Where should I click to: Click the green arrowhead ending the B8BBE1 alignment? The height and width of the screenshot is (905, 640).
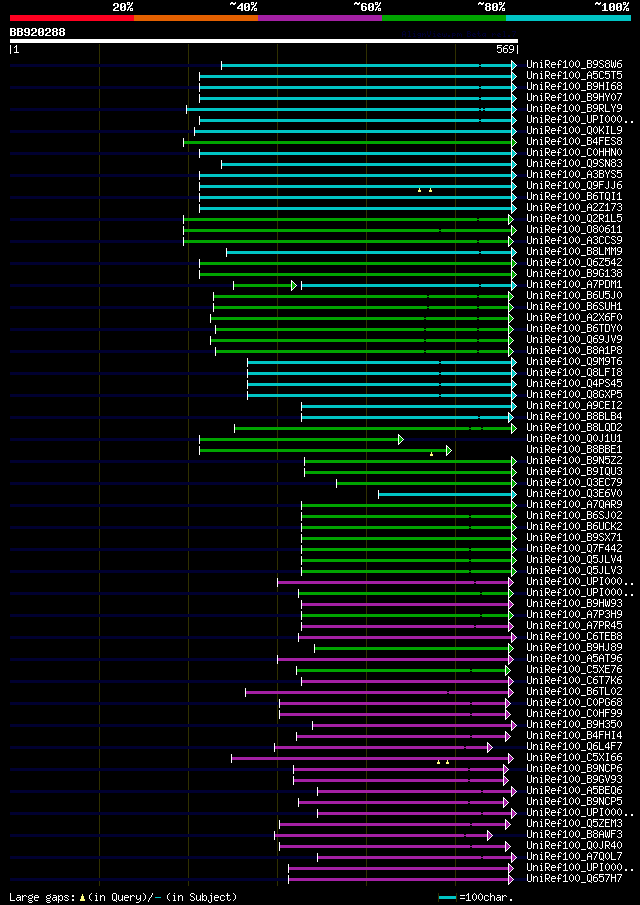[x=448, y=450]
